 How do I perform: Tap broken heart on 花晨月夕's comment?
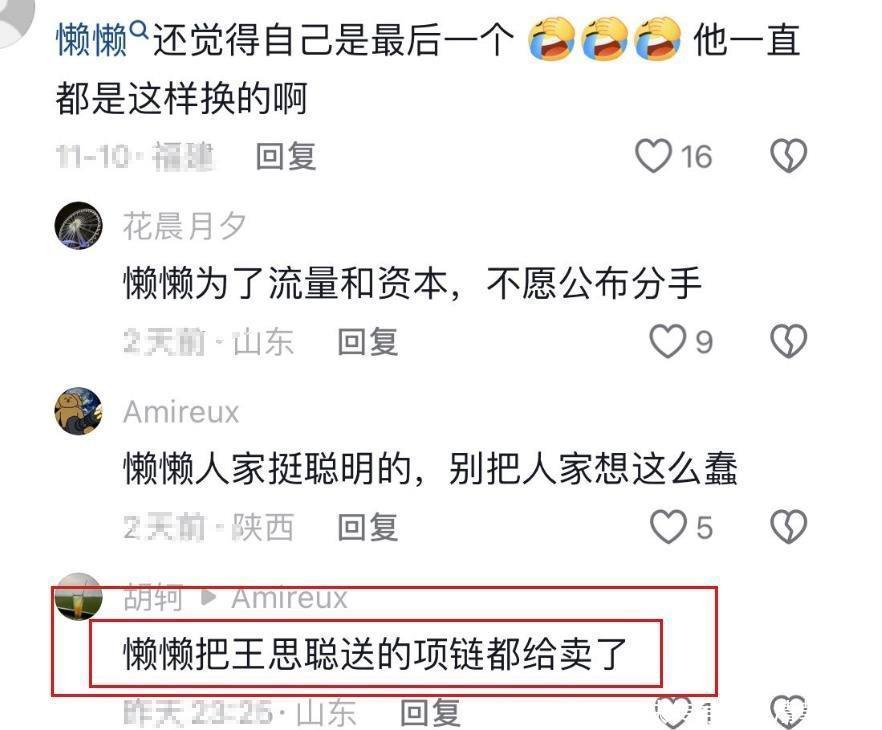789,341
